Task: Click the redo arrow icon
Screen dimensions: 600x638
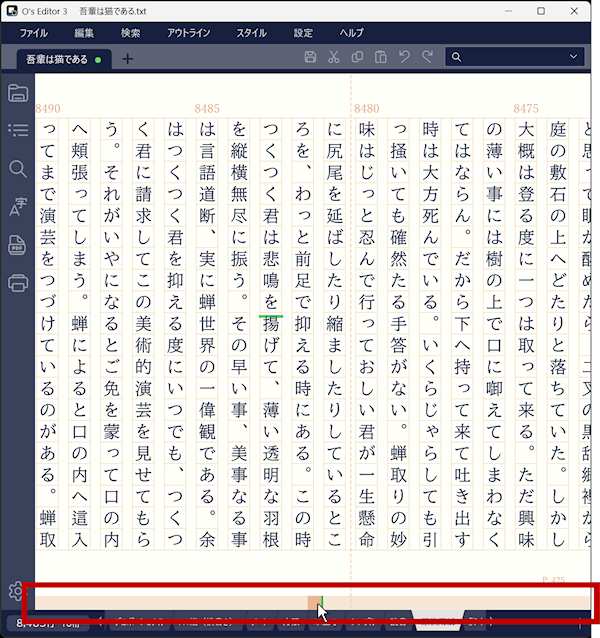Action: tap(428, 57)
